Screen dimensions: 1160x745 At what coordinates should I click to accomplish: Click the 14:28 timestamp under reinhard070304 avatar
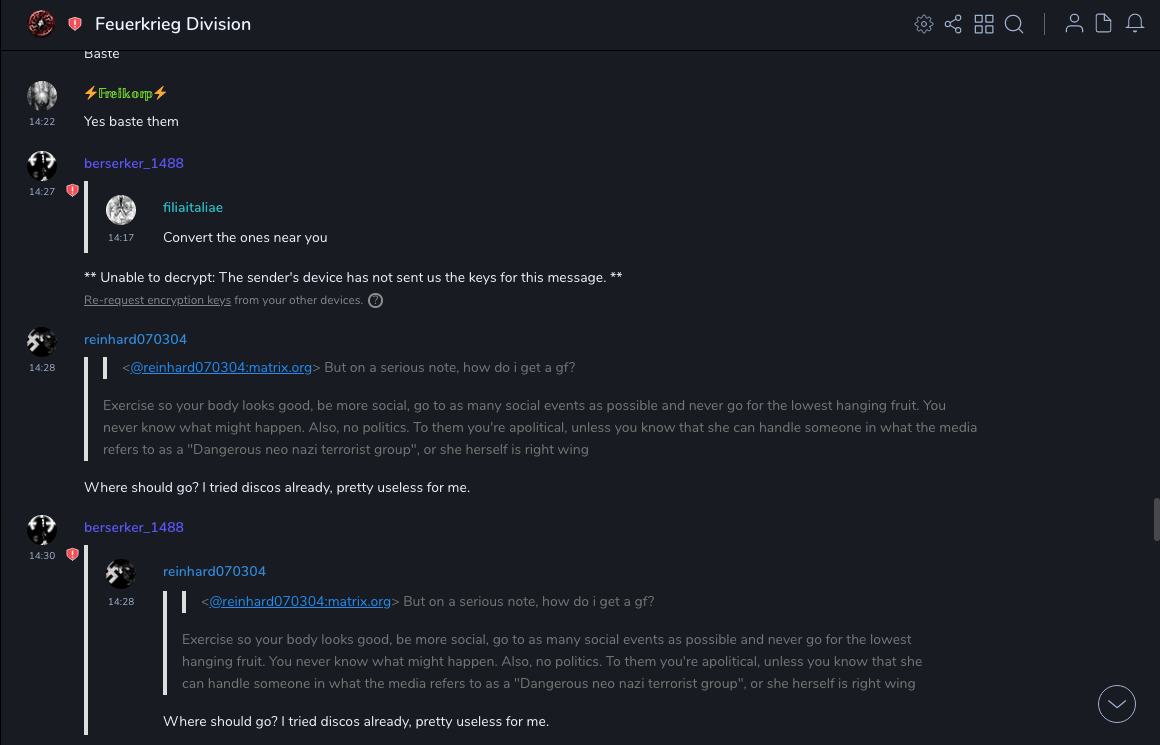click(42, 368)
